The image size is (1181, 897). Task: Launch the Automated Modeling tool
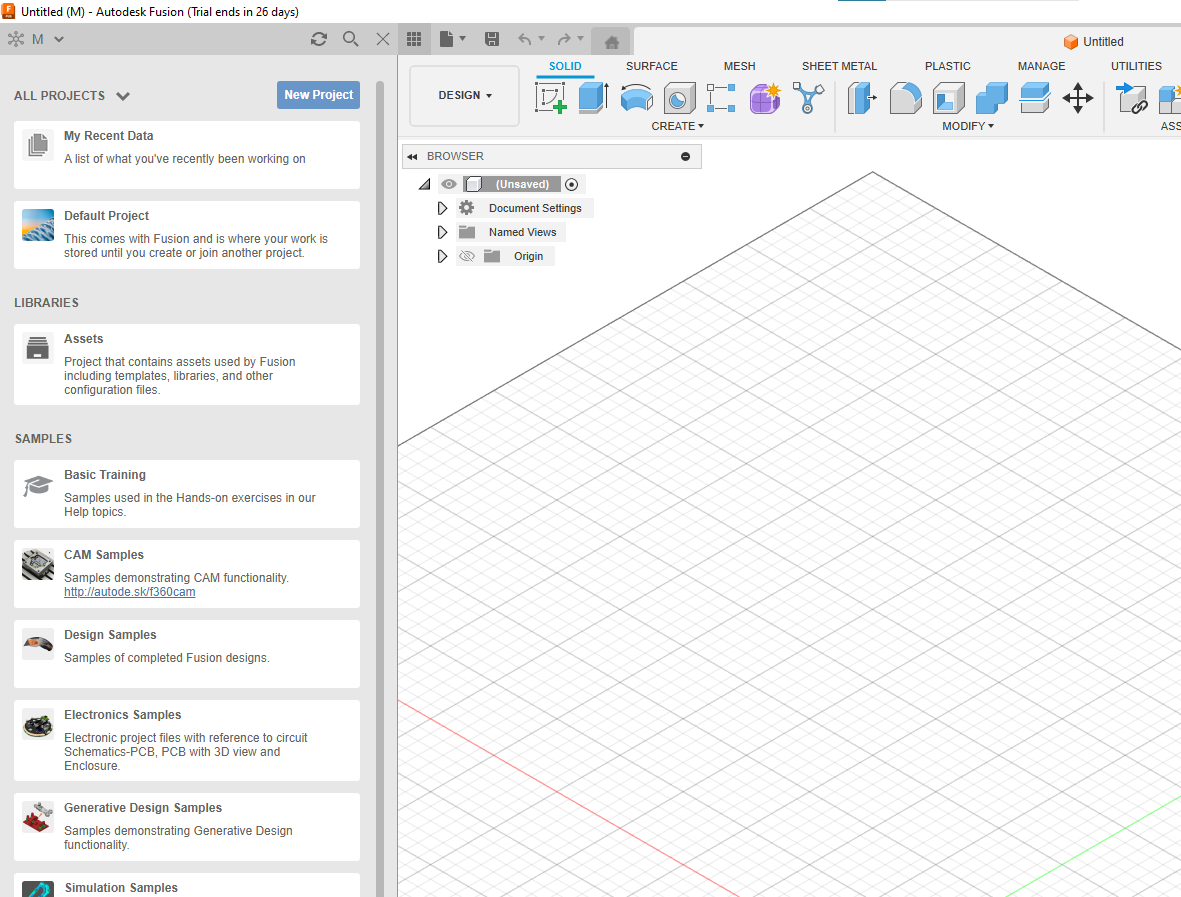pos(808,98)
